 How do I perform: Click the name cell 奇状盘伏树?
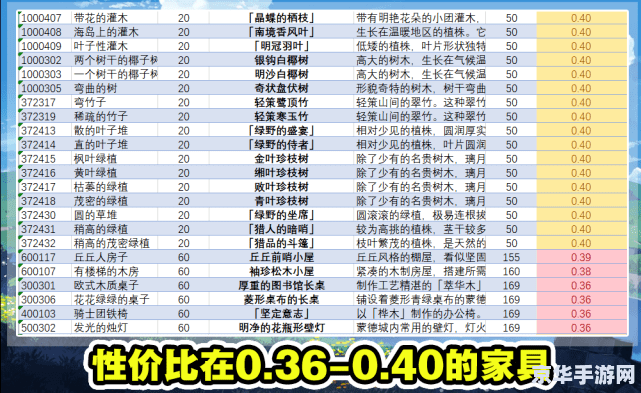[281, 88]
